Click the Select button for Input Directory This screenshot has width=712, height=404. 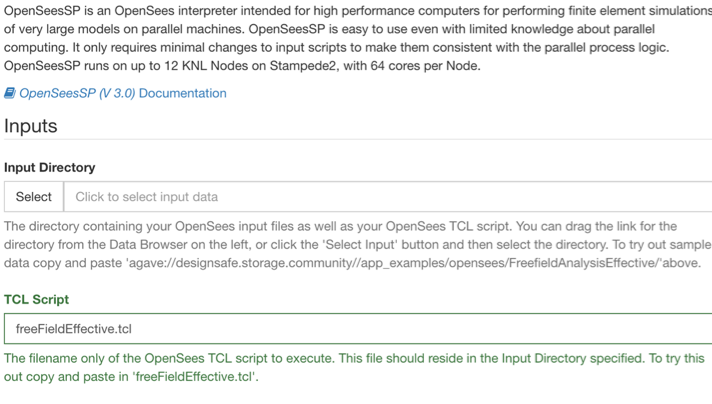pyautogui.click(x=34, y=197)
